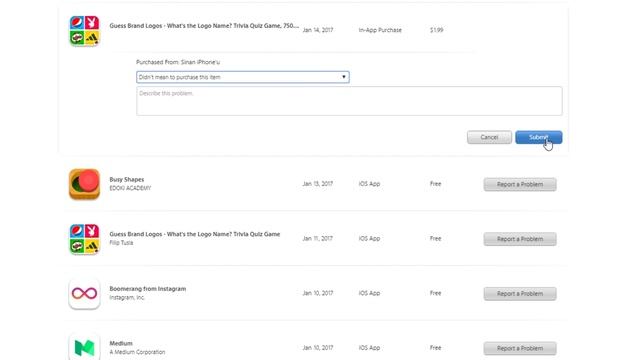This screenshot has height=360, width=640.
Task: Click the 'Guess Brand Logos ... 750...' purchase title
Action: tap(204, 26)
